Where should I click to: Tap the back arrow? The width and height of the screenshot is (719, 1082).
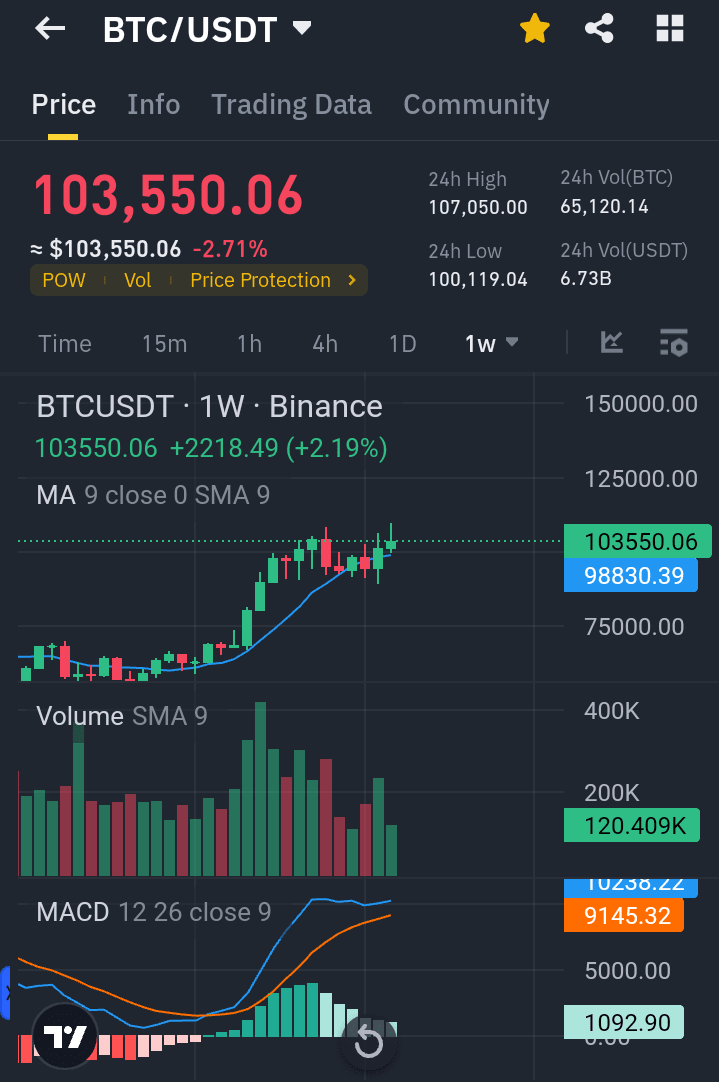(50, 29)
